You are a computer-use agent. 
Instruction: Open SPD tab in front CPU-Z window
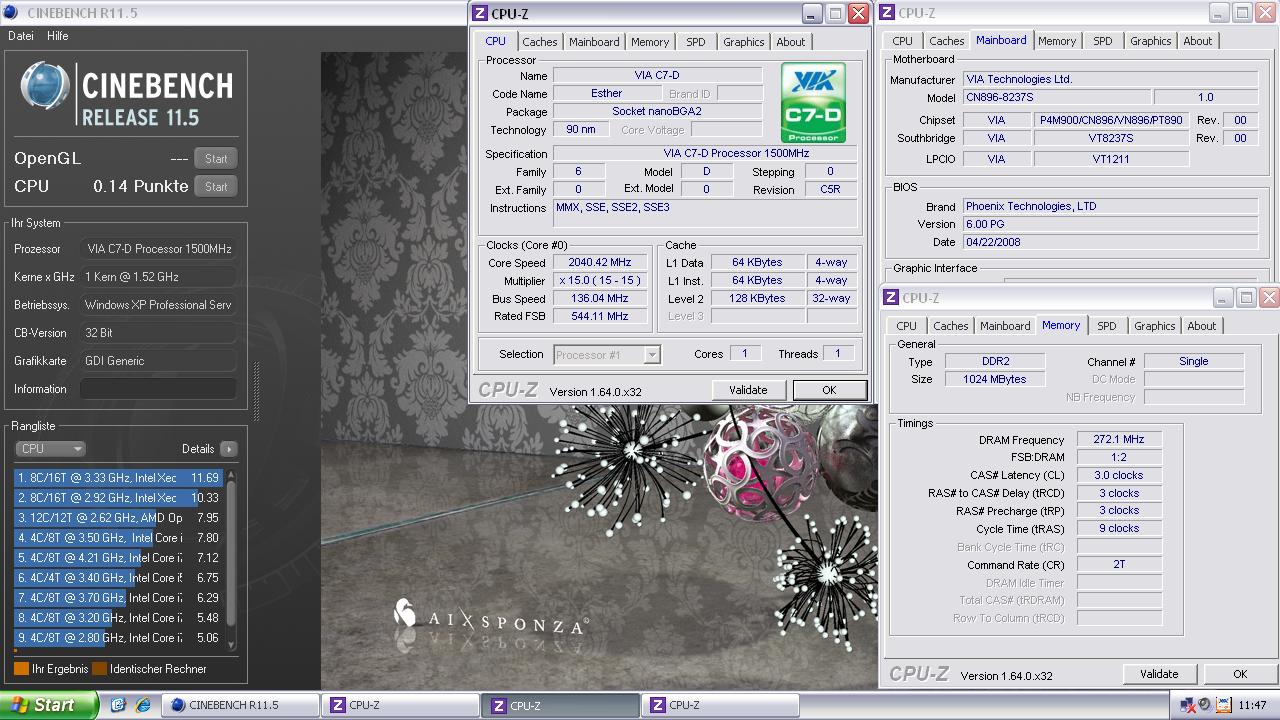pos(696,42)
